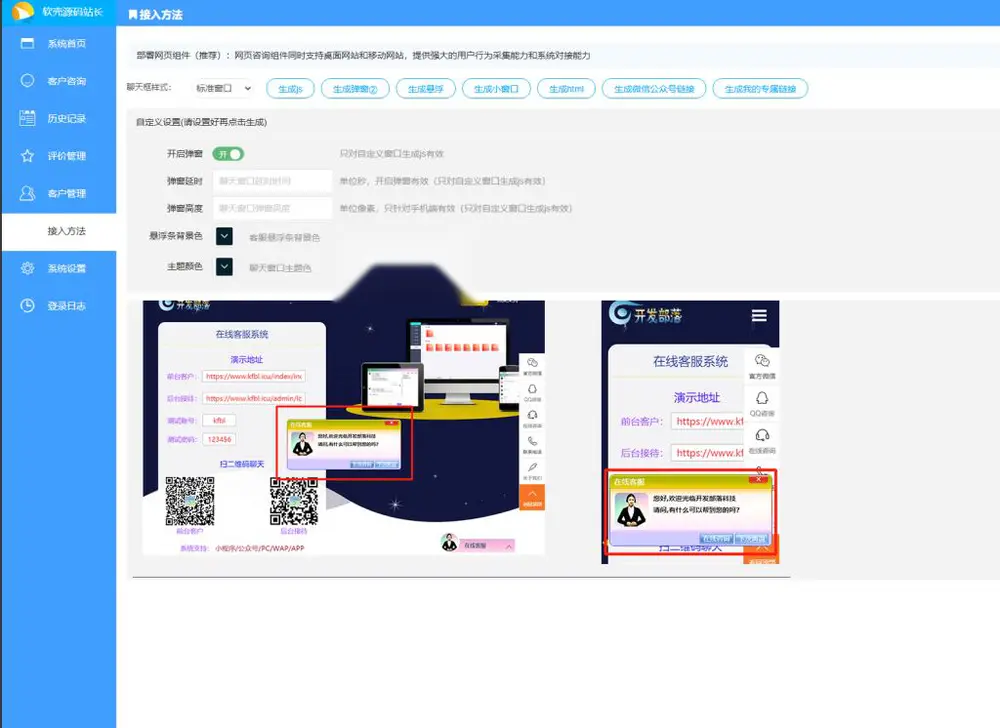Click the 生成html button

click(x=566, y=89)
